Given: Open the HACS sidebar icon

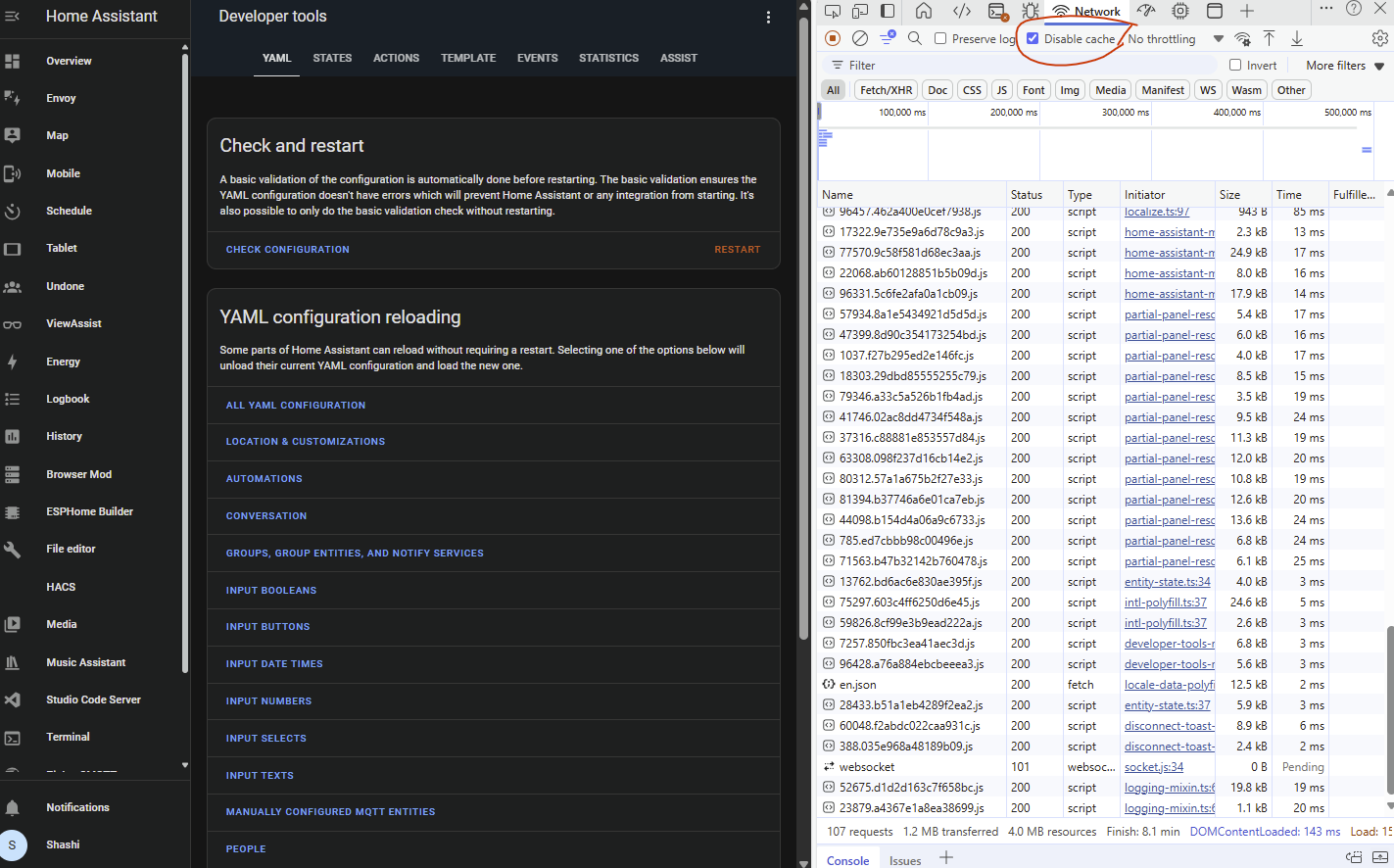Looking at the screenshot, I should coord(16,587).
